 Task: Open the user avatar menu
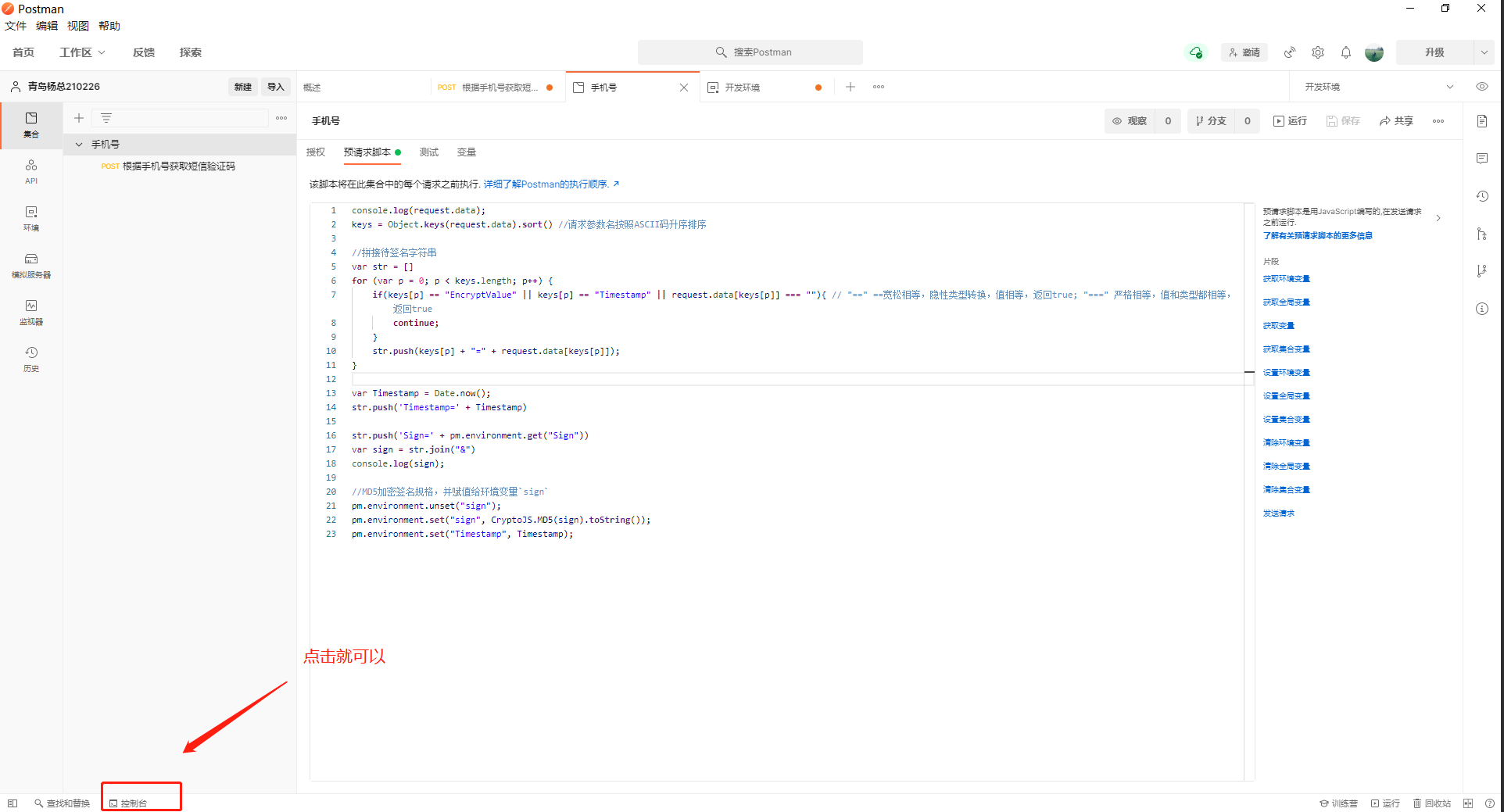[1374, 52]
